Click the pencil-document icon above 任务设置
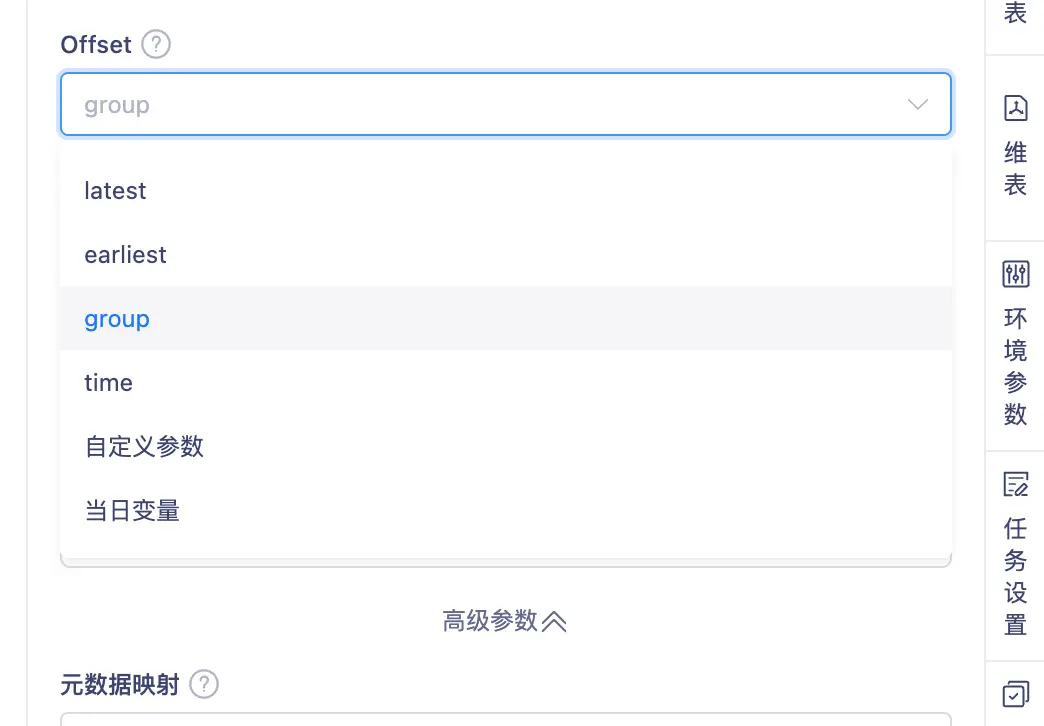The image size is (1044, 726). [1015, 485]
